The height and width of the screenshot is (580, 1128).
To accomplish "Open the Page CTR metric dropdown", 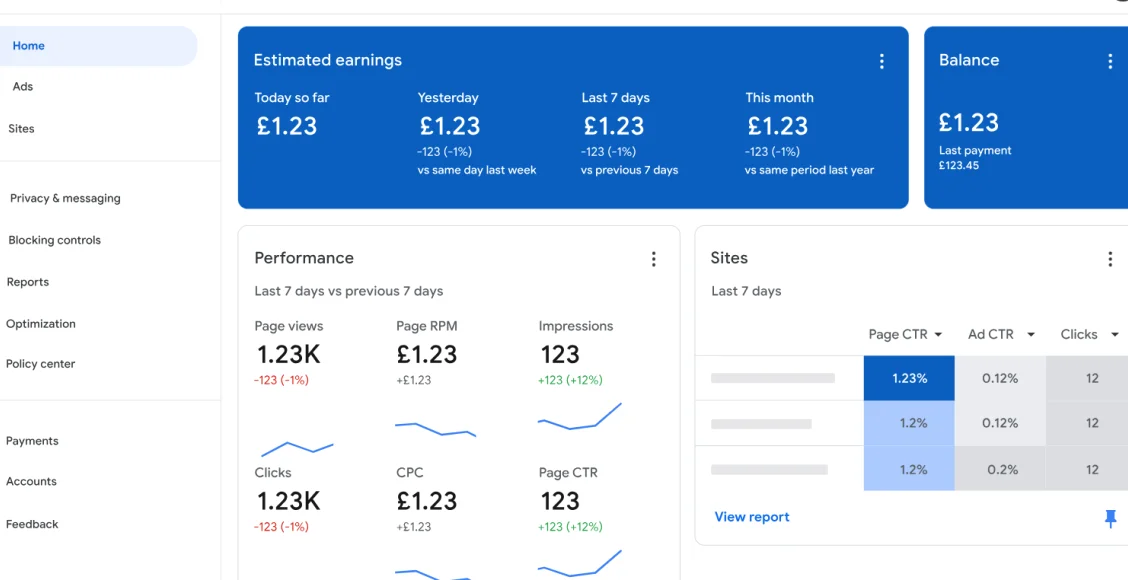I will point(905,334).
